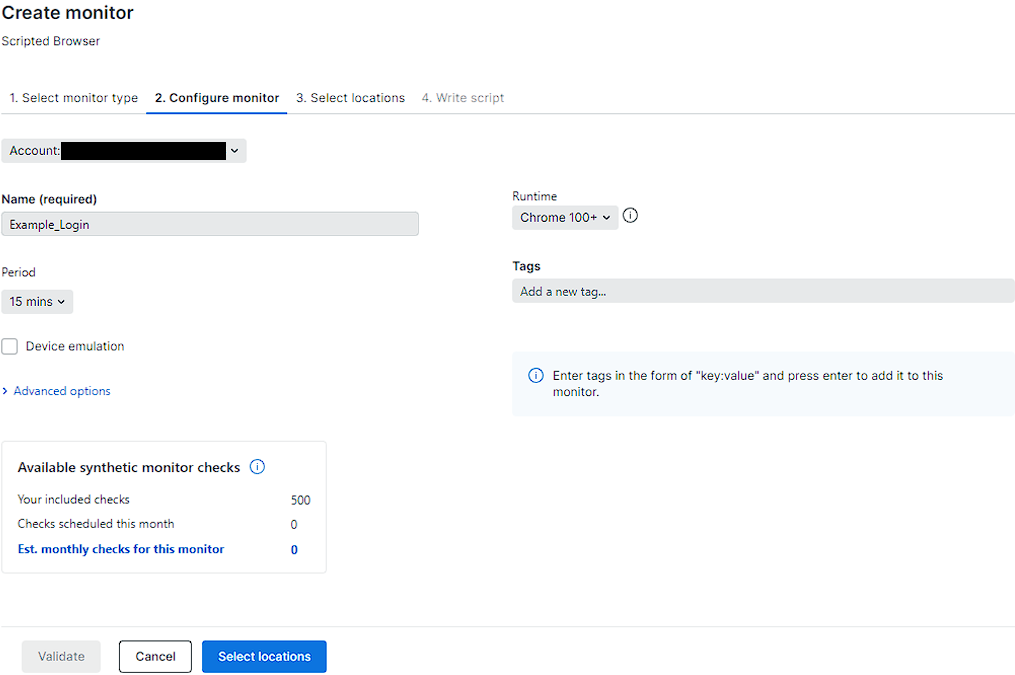This screenshot has width=1015, height=675.
Task: Enable the Device emulation checkbox
Action: click(10, 346)
